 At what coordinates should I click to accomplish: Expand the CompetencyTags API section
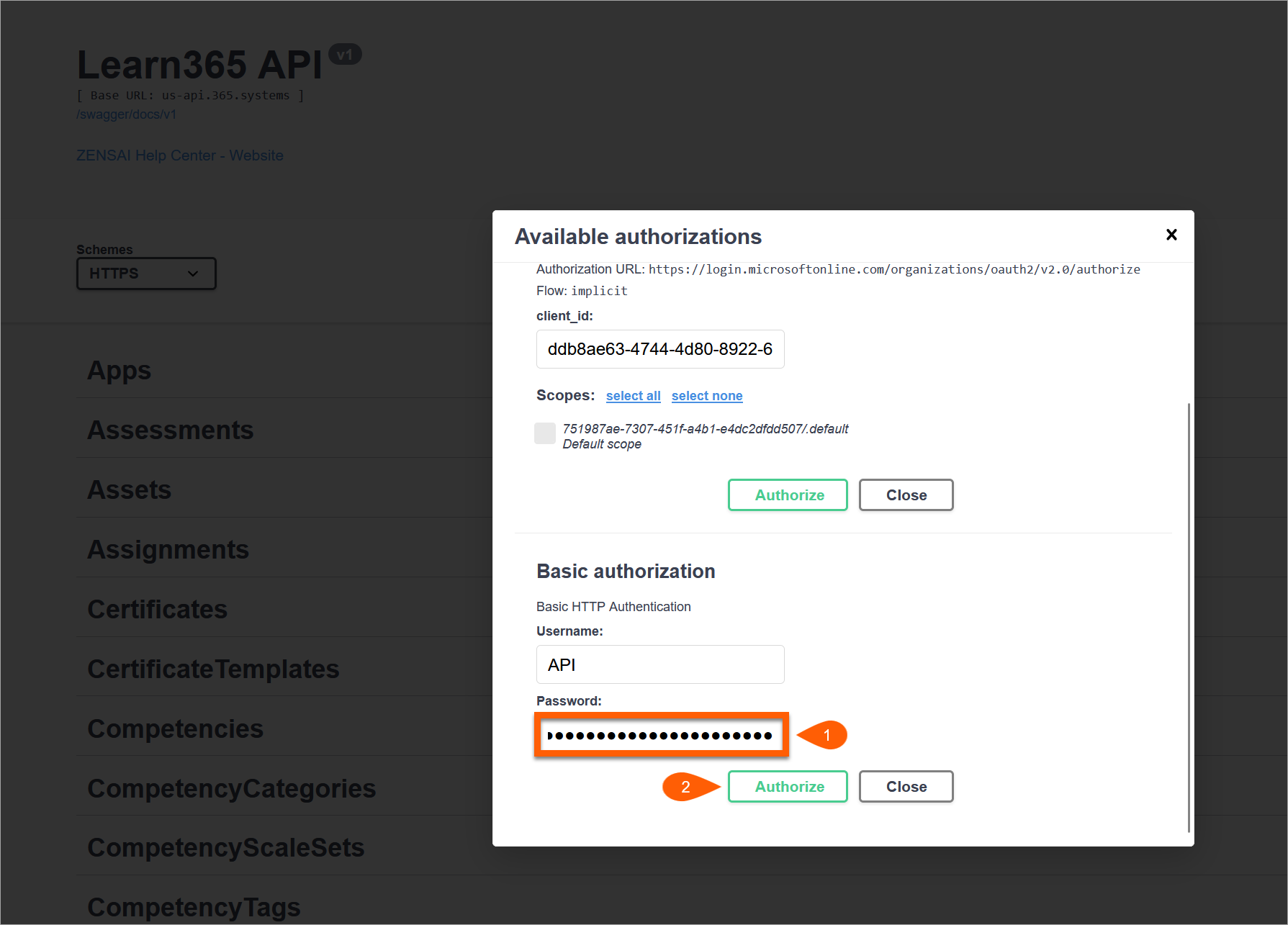tap(193, 906)
